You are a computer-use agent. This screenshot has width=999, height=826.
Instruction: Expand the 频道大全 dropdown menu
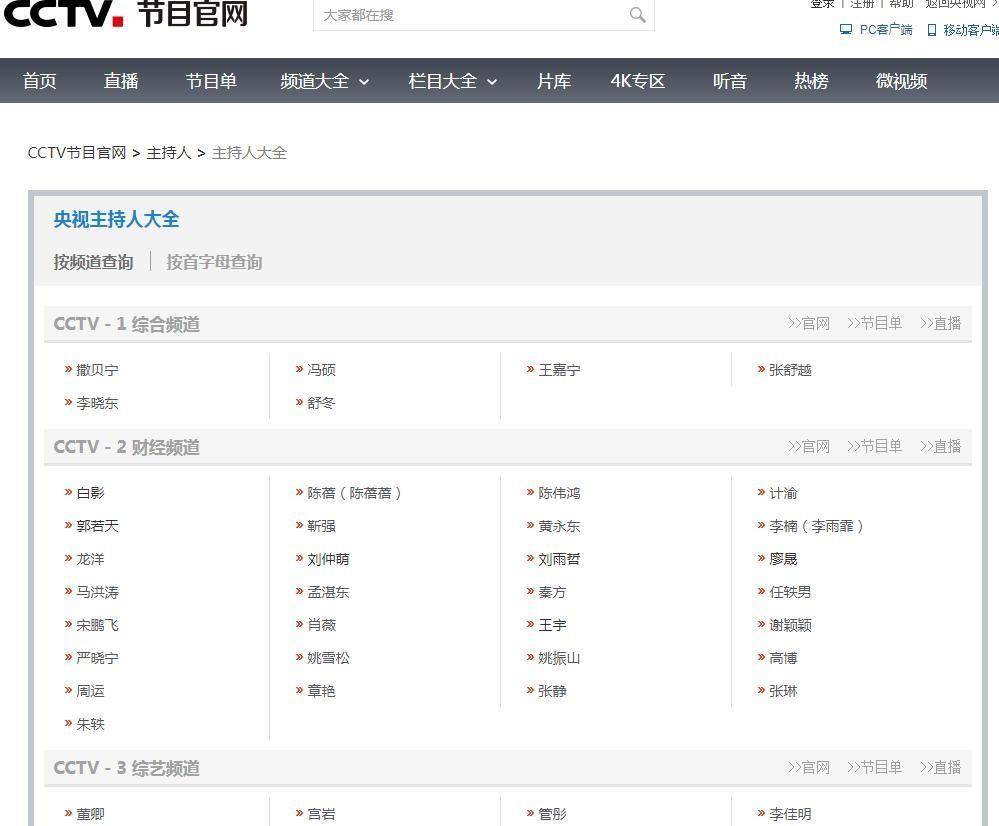[x=324, y=81]
